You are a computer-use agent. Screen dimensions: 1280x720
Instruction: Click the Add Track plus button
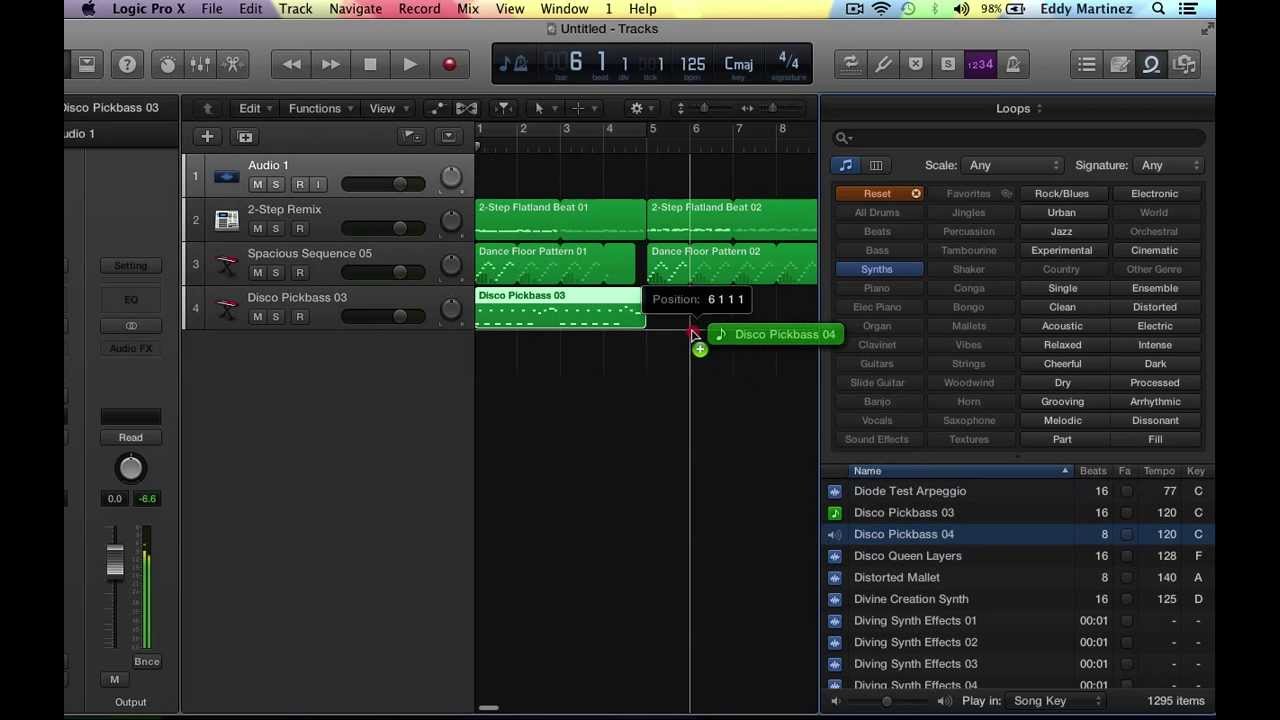click(207, 137)
